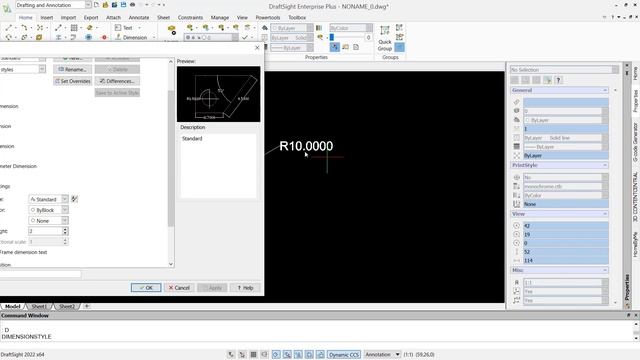This screenshot has height=360, width=640.
Task: Click the Help button in the dialog
Action: point(245,288)
